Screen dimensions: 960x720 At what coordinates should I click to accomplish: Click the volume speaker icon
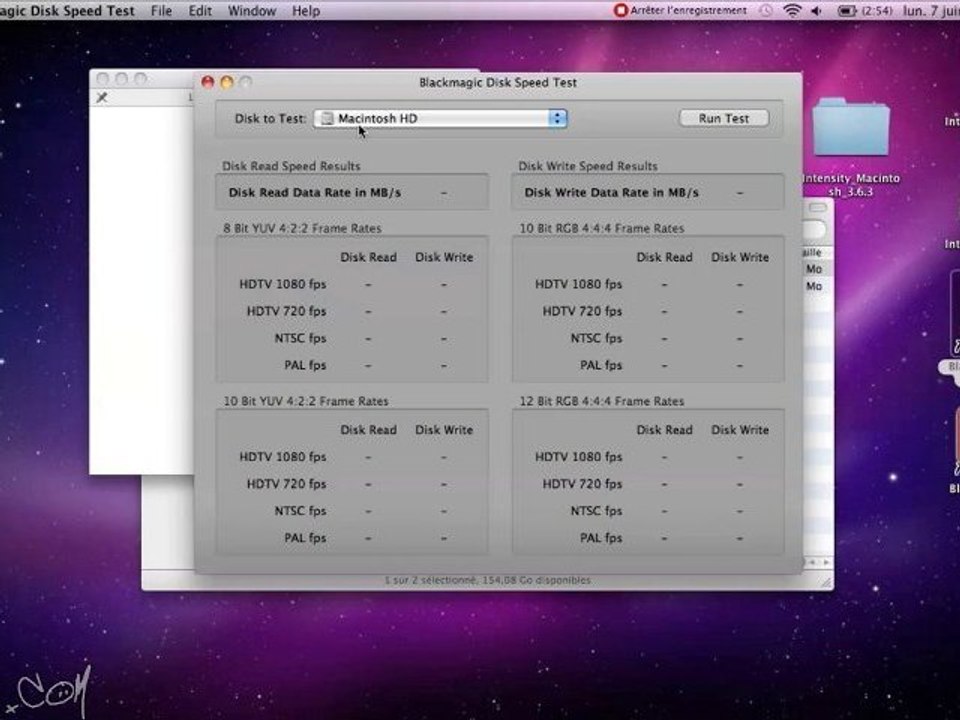[816, 10]
